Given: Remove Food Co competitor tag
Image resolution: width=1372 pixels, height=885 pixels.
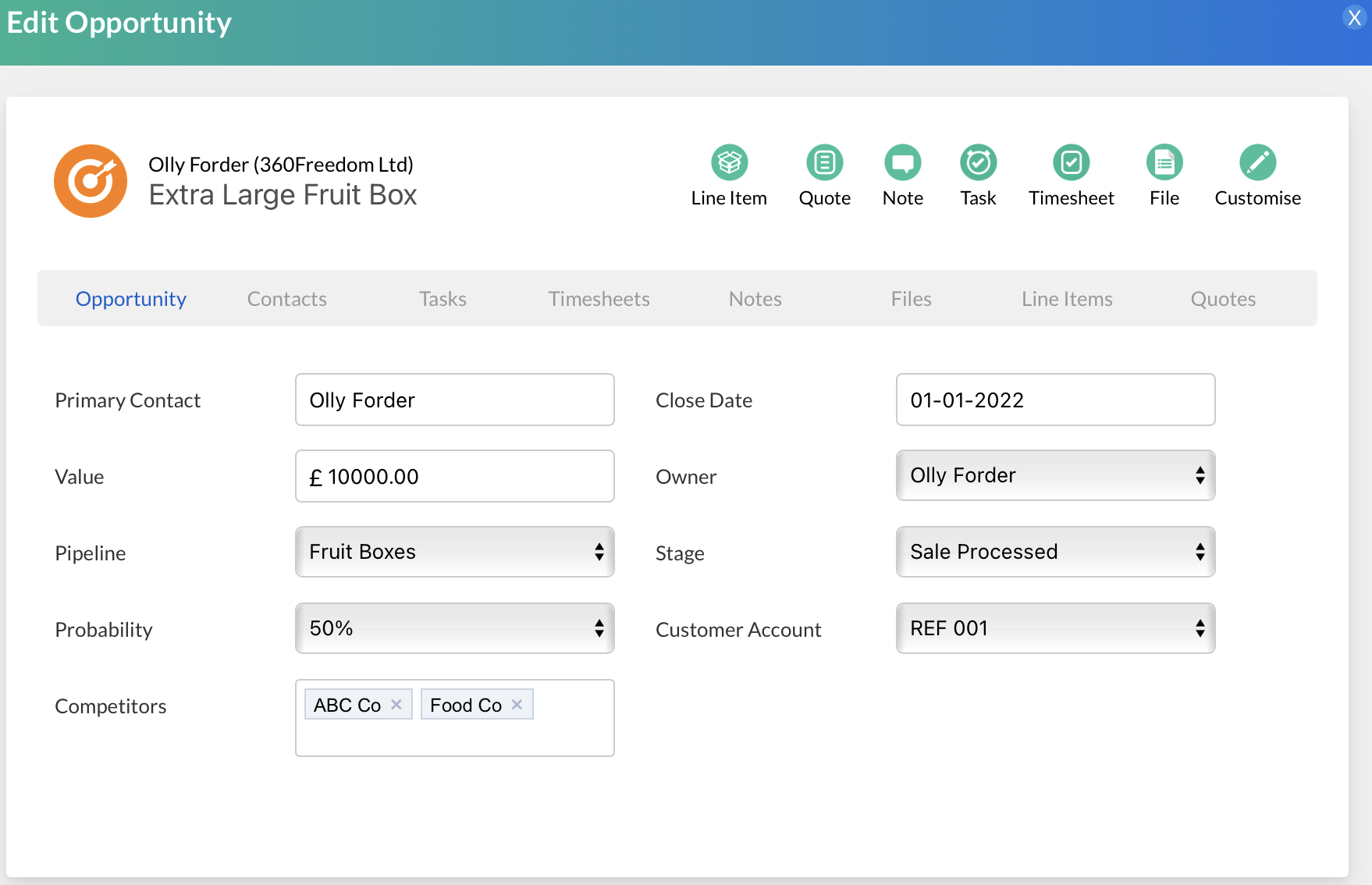Looking at the screenshot, I should pos(517,705).
